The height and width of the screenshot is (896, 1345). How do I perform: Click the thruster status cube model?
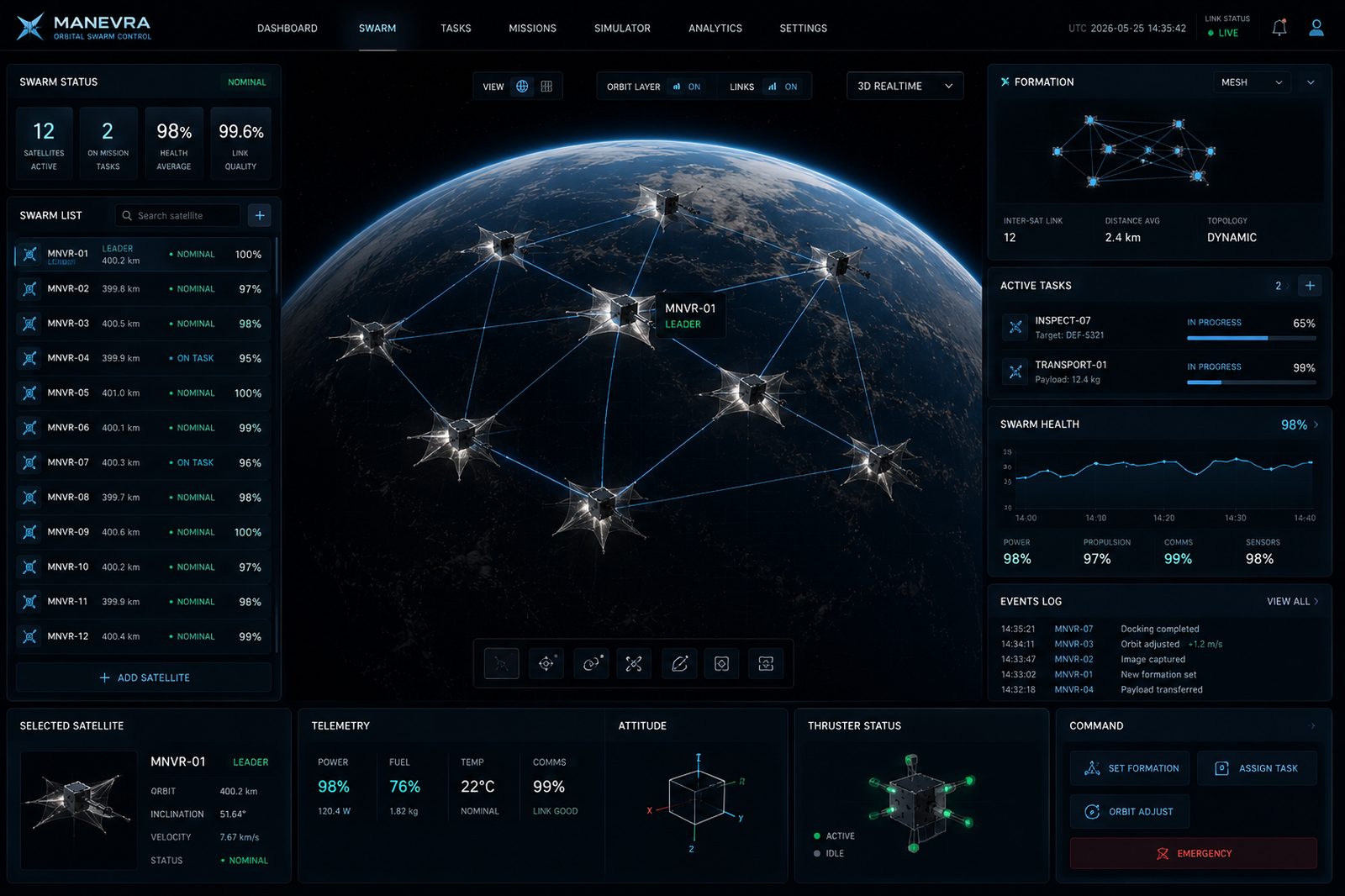[x=920, y=803]
